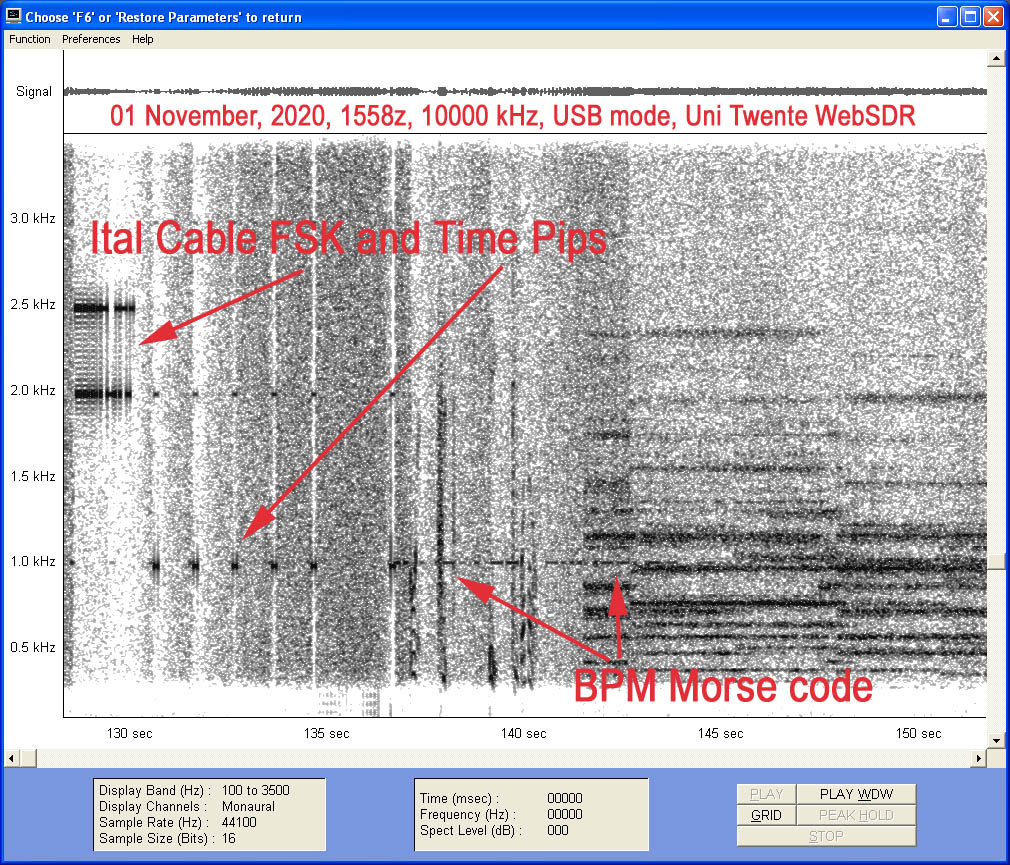Viewport: 1010px width, 865px height.
Task: Click the PLAY WDW button
Action: (856, 794)
